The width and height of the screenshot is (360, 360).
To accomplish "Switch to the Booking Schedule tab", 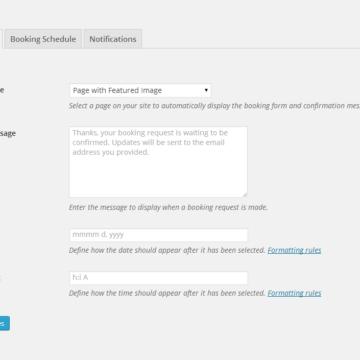I will 43,39.
